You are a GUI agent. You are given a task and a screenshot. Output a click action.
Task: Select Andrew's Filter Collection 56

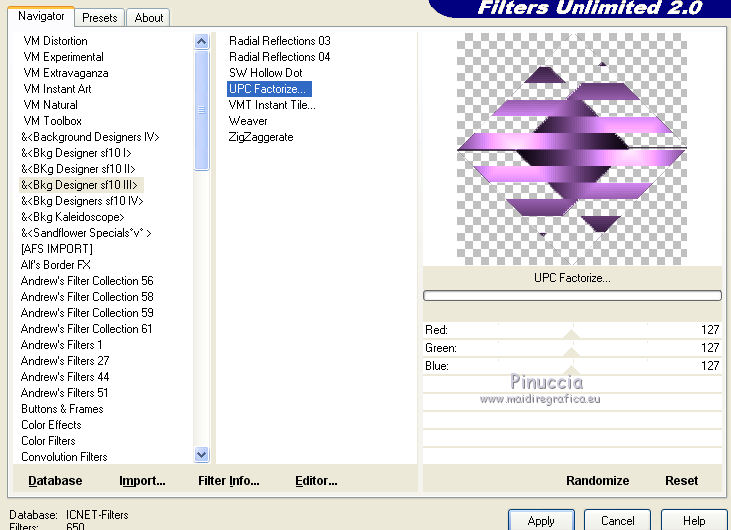pos(87,281)
